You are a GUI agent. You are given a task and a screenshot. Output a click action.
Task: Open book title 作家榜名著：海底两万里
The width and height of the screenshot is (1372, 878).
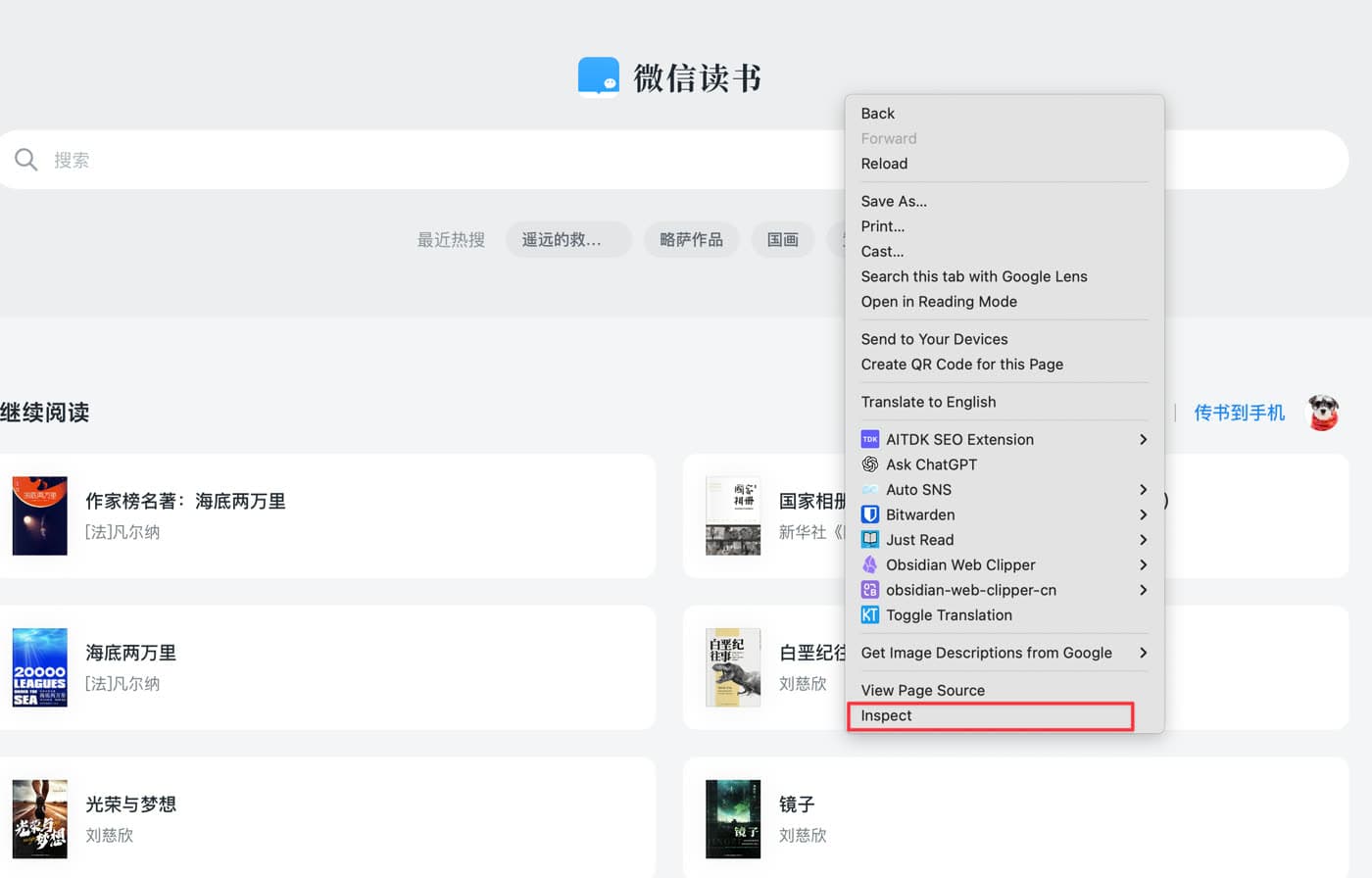click(185, 501)
